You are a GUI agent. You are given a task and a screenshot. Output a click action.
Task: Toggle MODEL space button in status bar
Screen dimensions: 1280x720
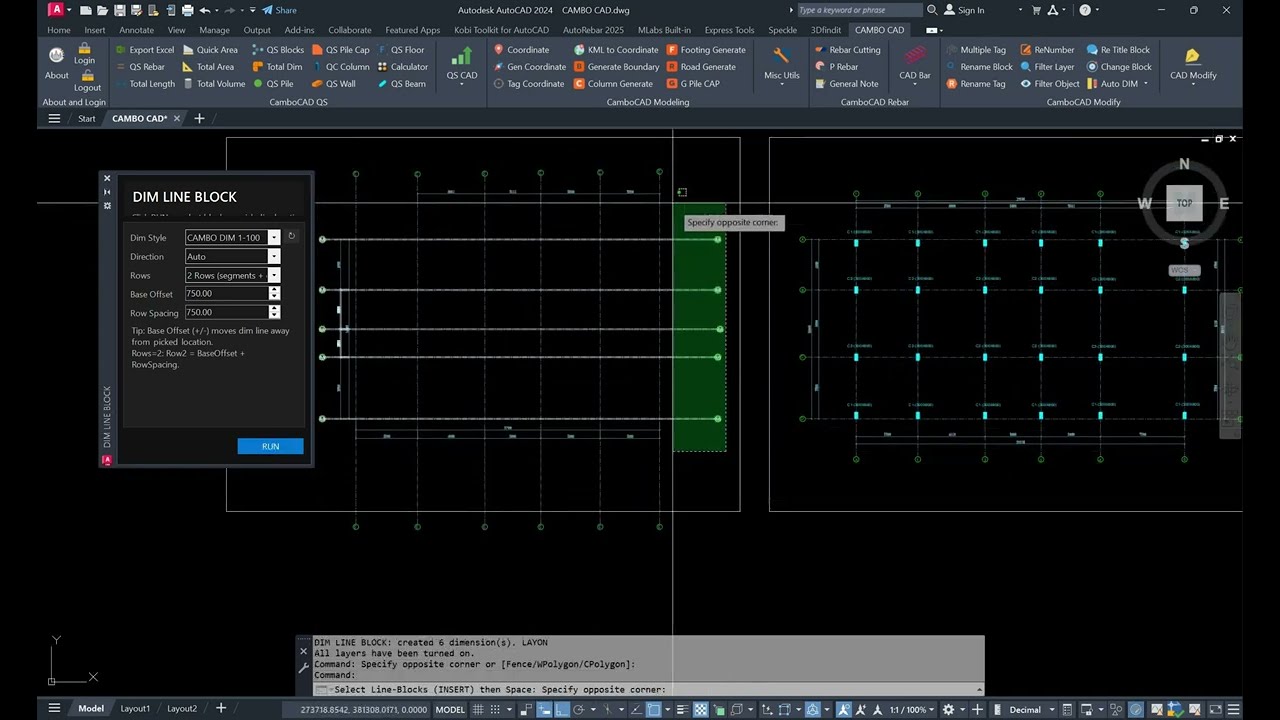[x=450, y=709]
